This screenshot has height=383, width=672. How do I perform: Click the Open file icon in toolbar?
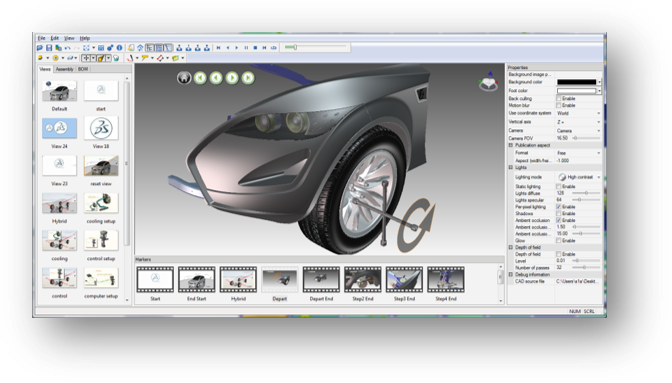[x=40, y=48]
